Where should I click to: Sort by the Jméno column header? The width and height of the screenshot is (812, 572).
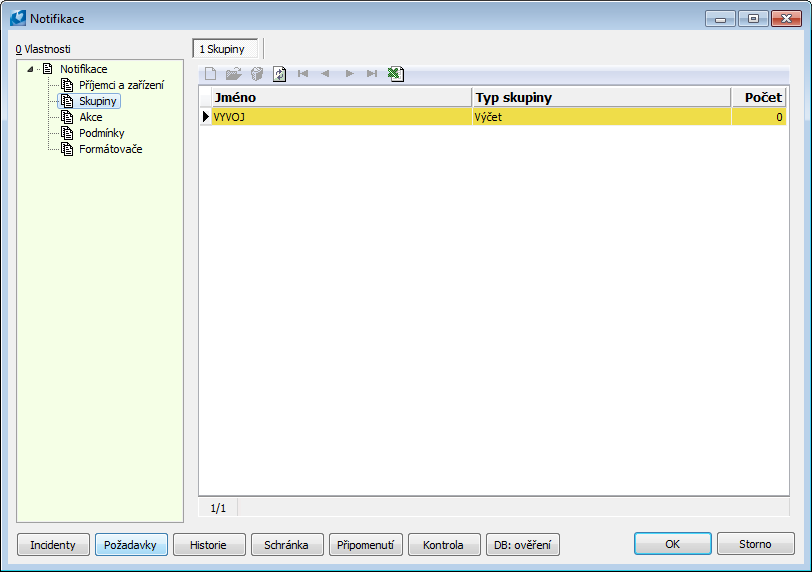click(342, 97)
